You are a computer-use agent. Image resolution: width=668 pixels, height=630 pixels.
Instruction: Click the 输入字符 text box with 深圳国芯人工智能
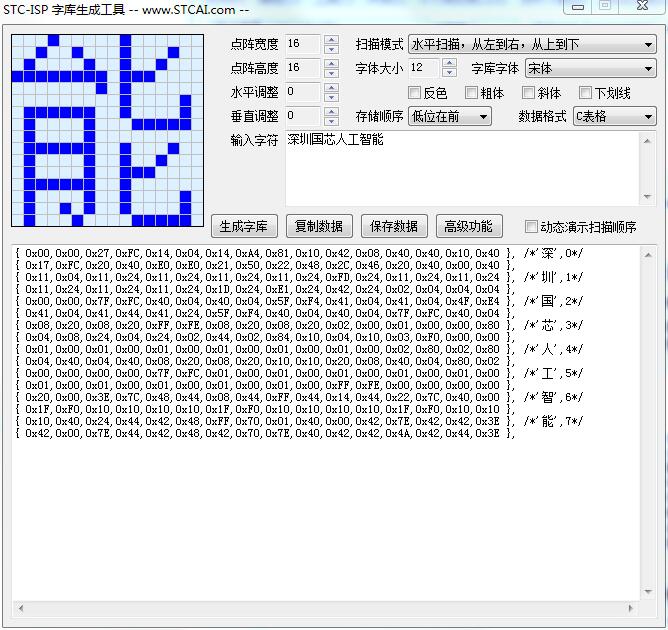click(462, 169)
